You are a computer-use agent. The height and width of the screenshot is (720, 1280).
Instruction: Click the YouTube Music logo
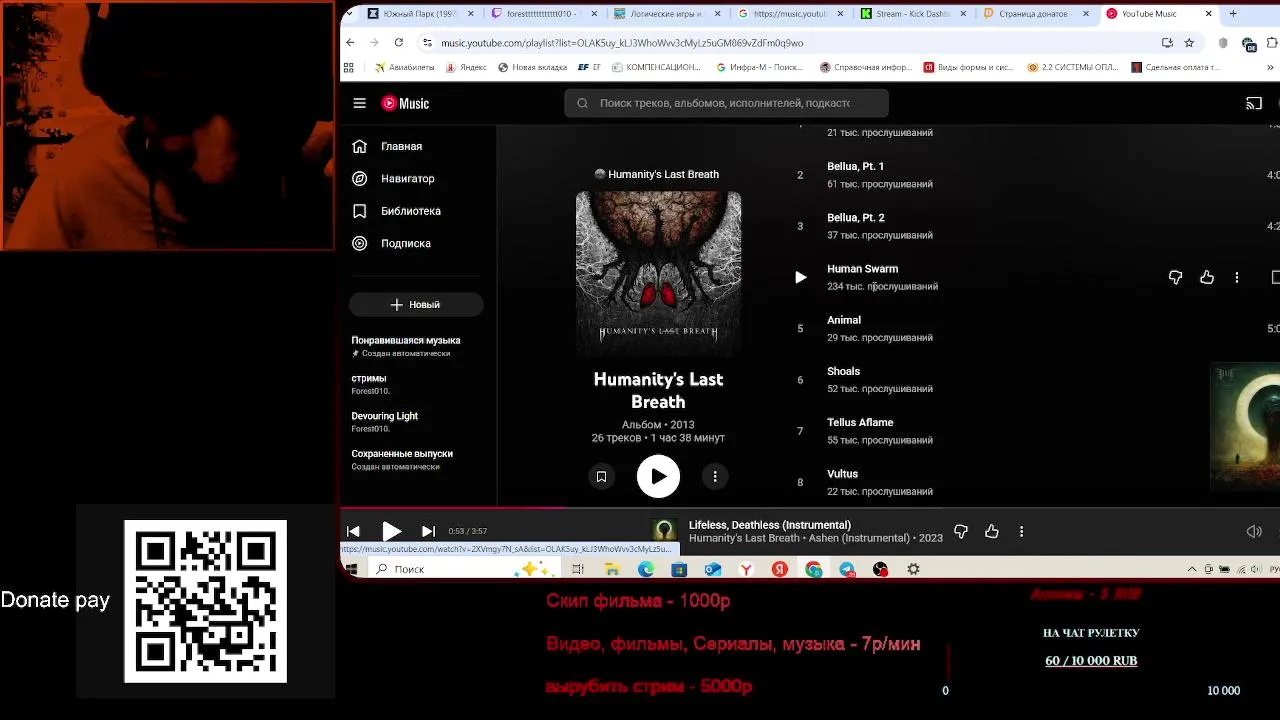click(x=405, y=103)
